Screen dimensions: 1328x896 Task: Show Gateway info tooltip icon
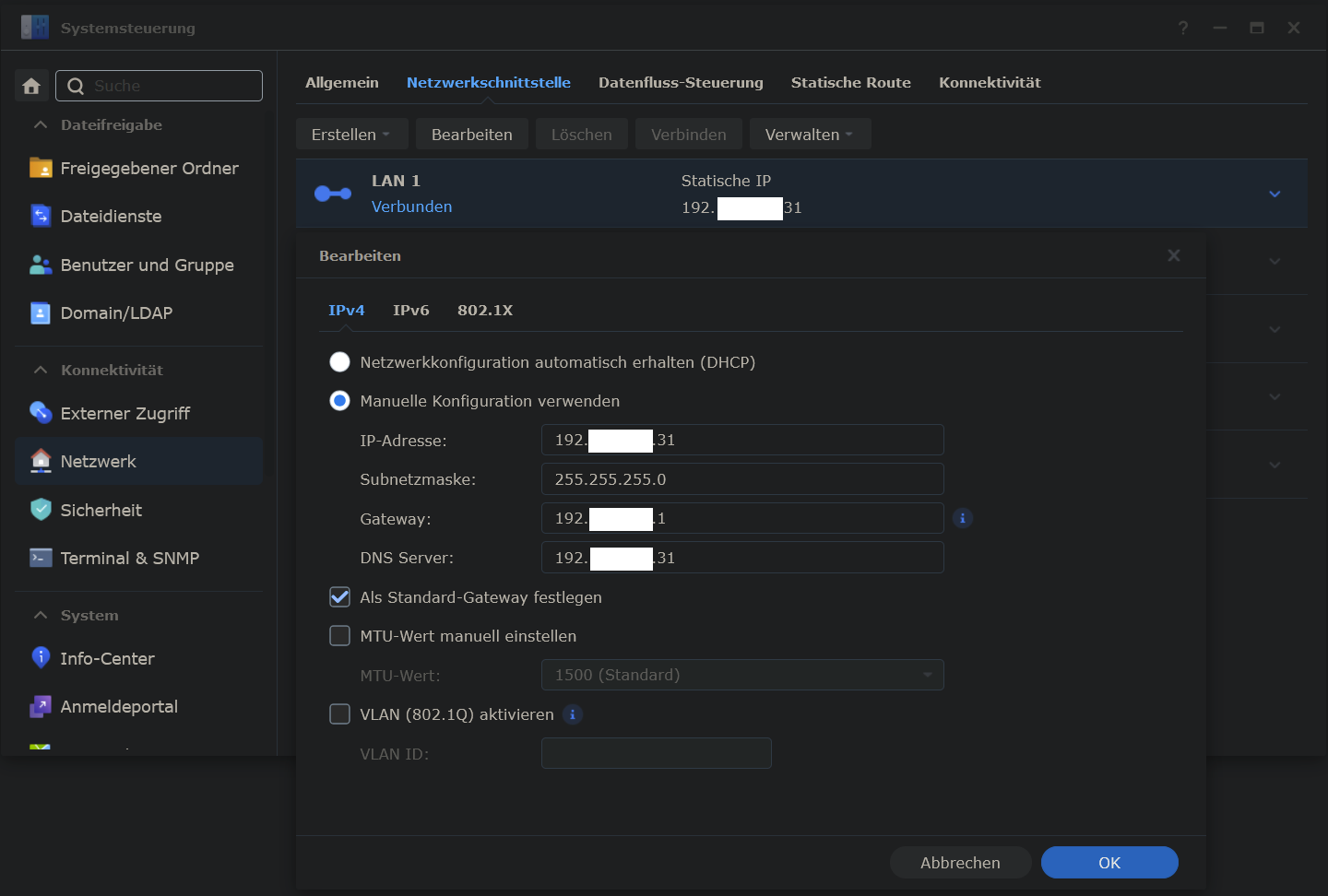click(x=962, y=518)
